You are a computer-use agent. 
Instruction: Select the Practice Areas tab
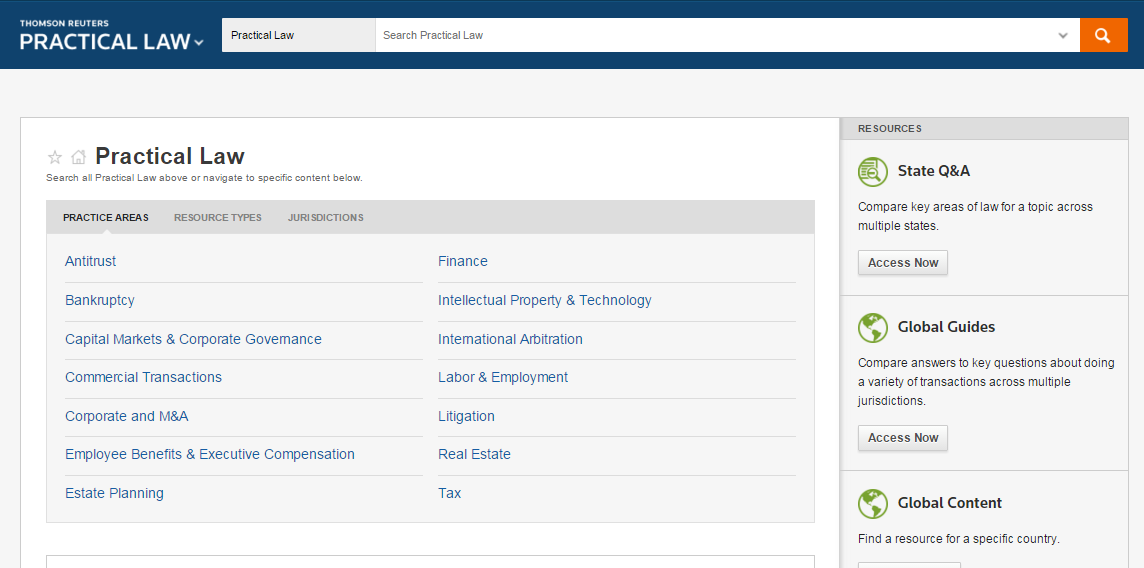pos(106,217)
